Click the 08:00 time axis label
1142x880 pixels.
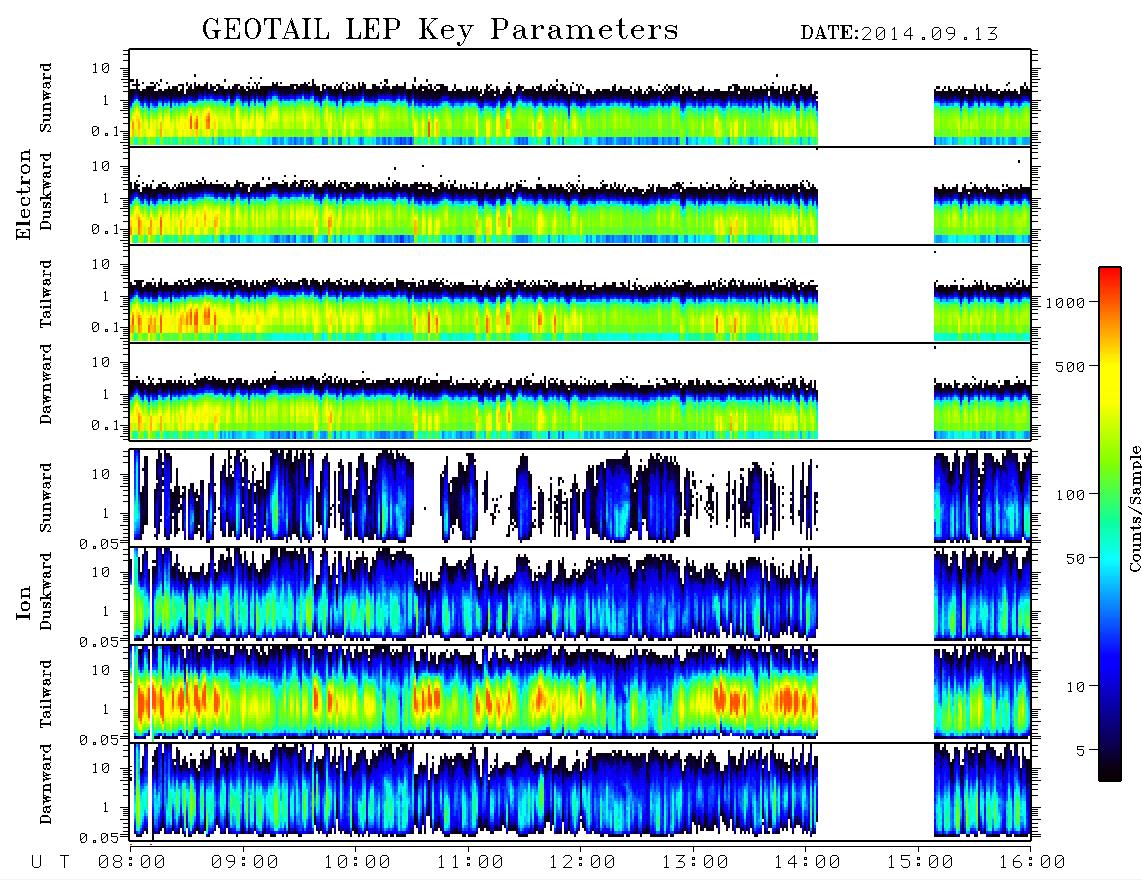(x=132, y=862)
